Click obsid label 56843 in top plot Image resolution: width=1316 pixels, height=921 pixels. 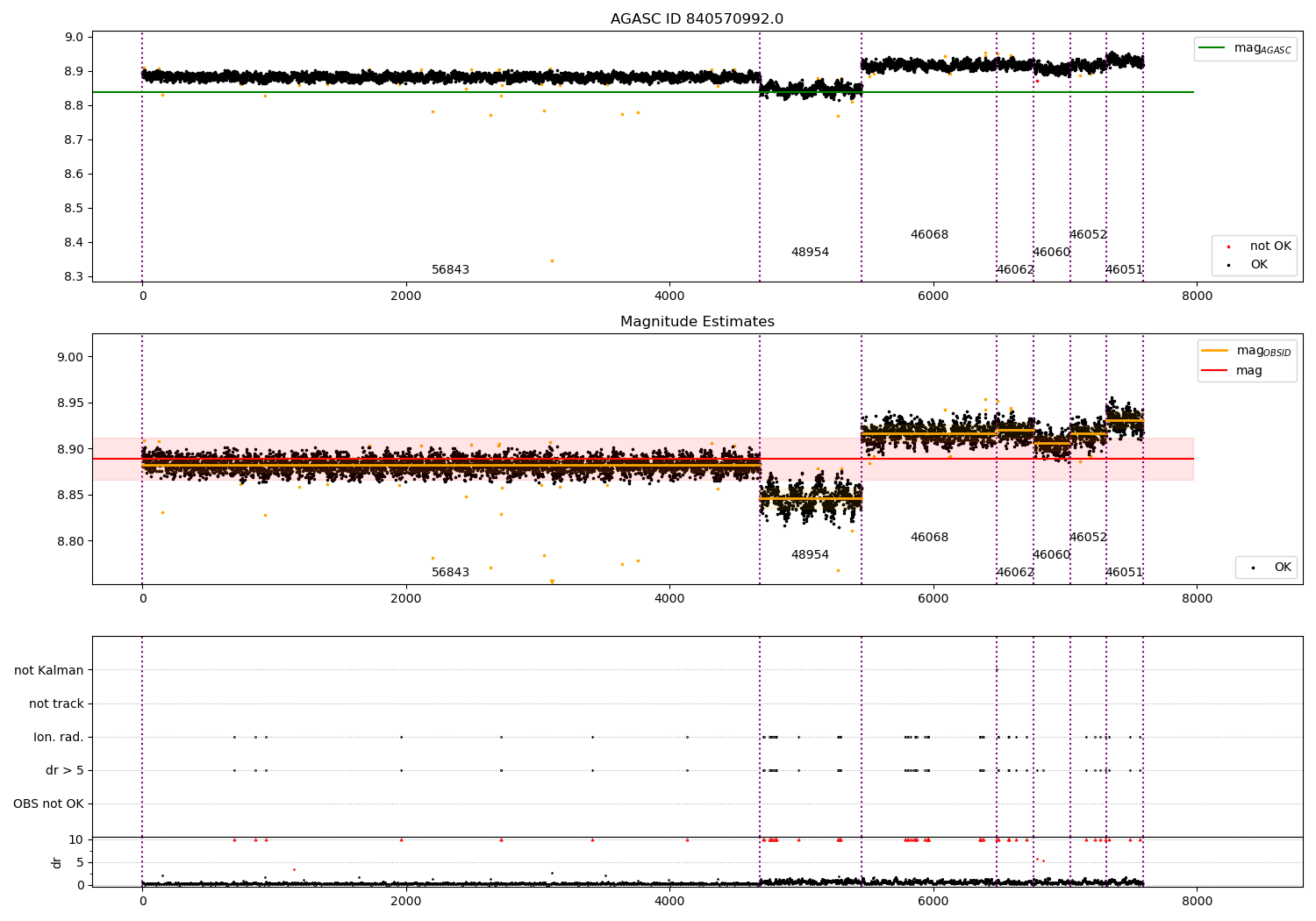coord(450,270)
